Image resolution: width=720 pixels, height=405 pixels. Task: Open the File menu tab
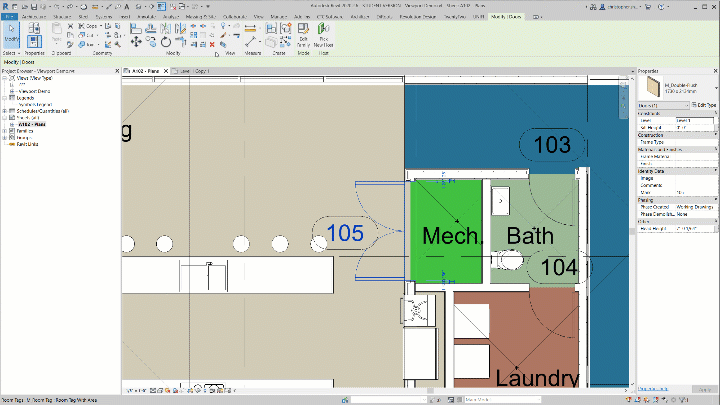pos(9,17)
